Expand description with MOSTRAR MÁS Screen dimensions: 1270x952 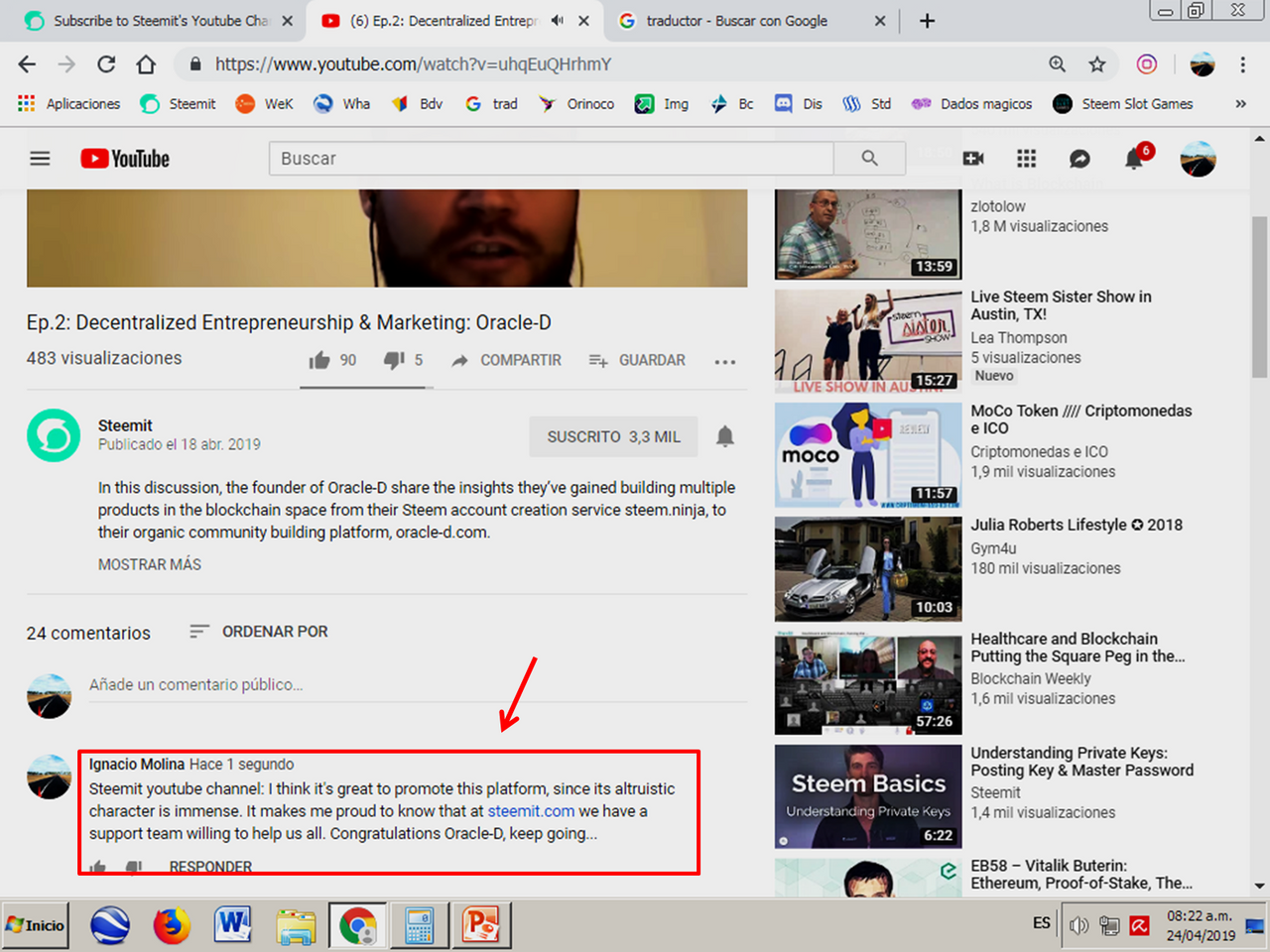[150, 564]
